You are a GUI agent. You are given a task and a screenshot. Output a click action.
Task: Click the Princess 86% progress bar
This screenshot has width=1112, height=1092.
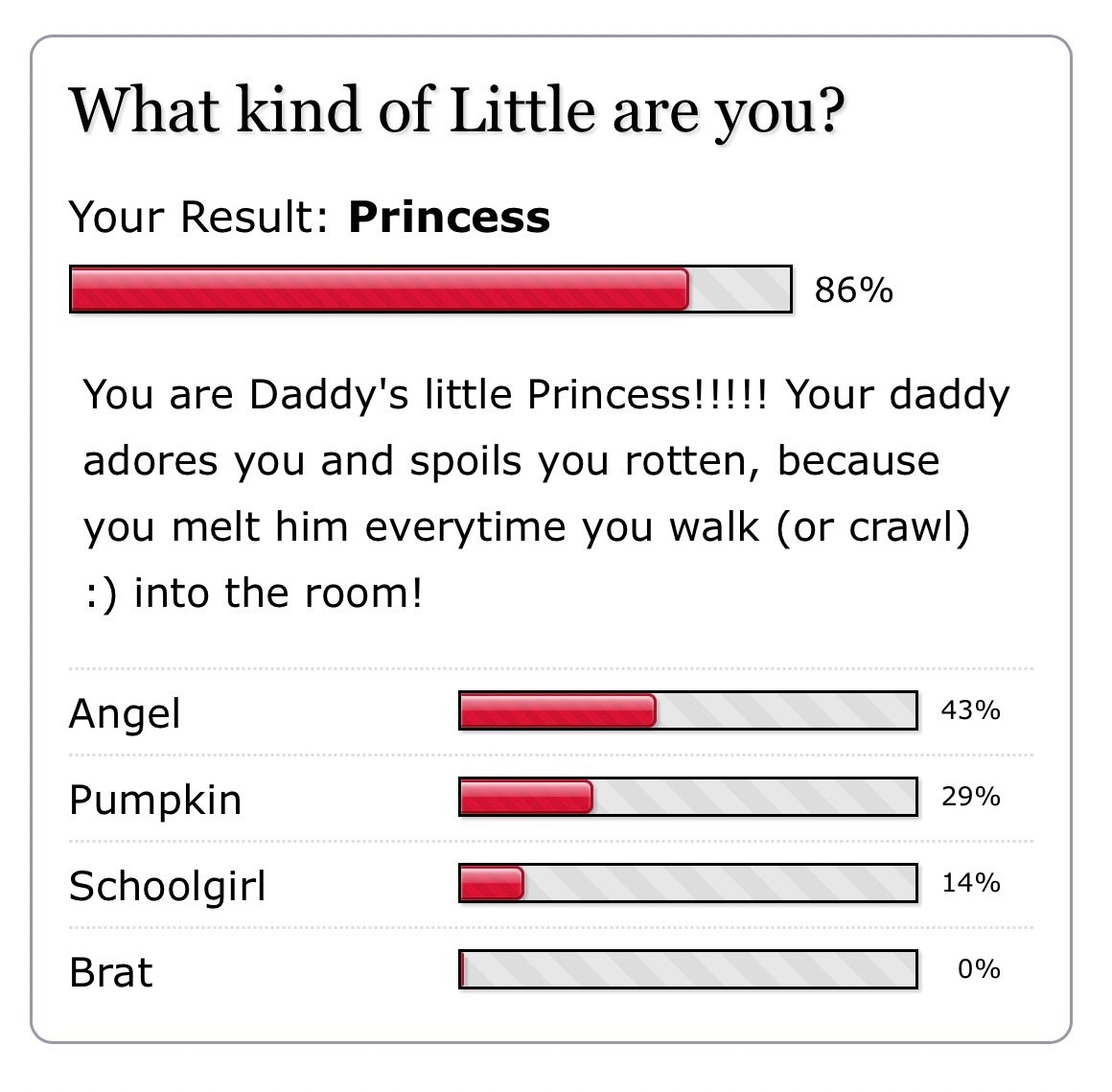point(430,290)
